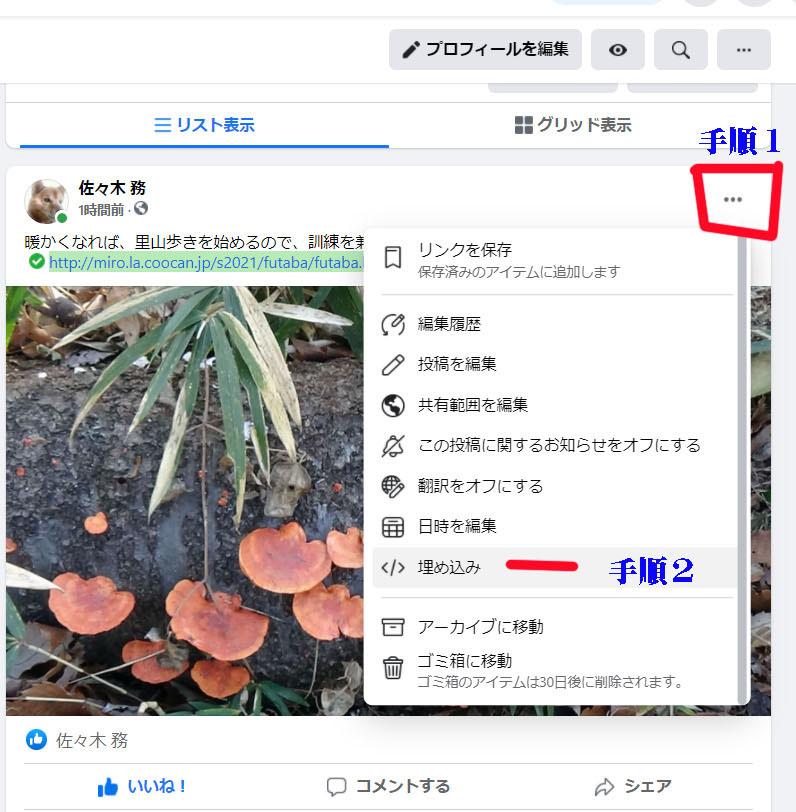Turn off notifications for this post
Screen dimensions: 796x812
pyautogui.click(x=558, y=445)
